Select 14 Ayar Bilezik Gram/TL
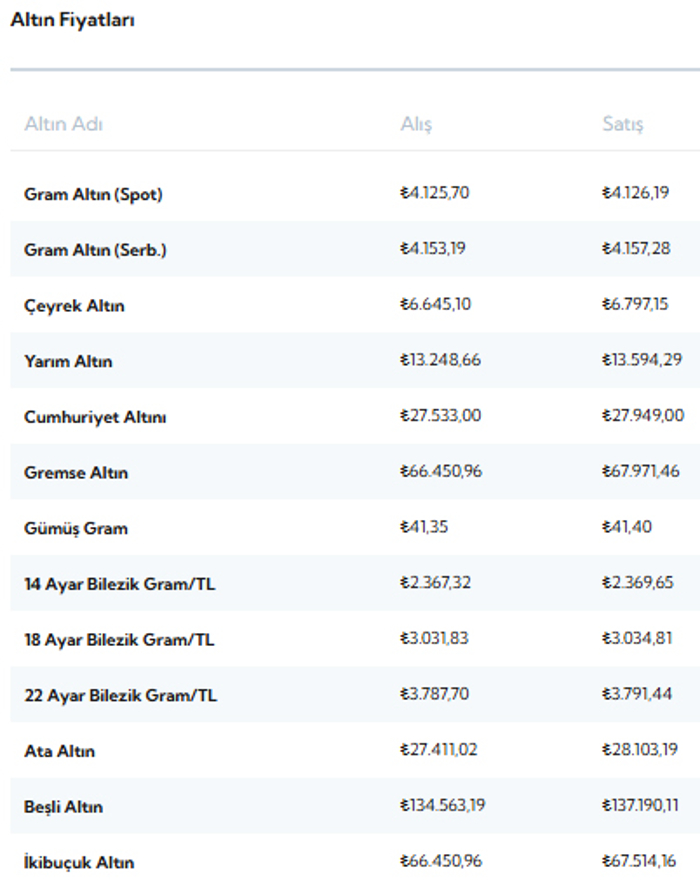The height and width of the screenshot is (884, 700). tap(355, 584)
